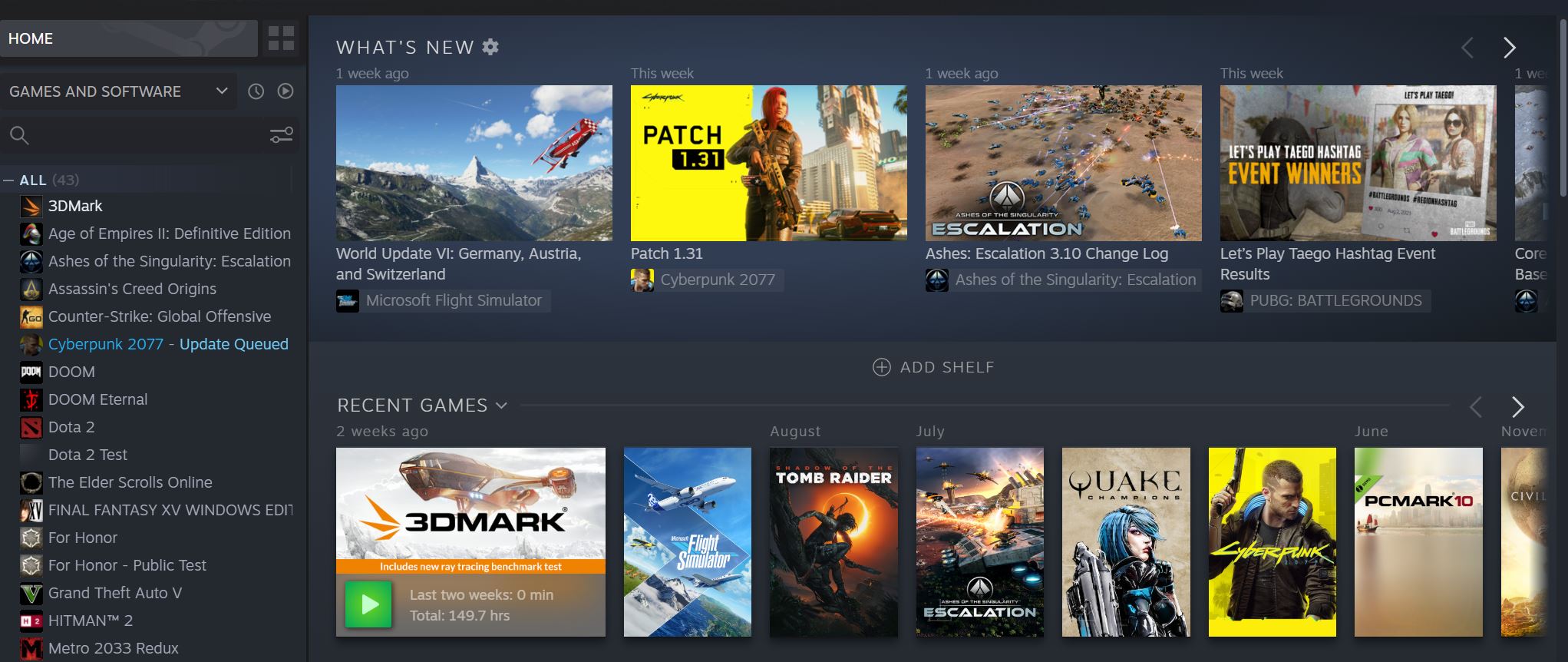Open What's New settings gear
This screenshot has width=1568, height=662.
point(490,47)
